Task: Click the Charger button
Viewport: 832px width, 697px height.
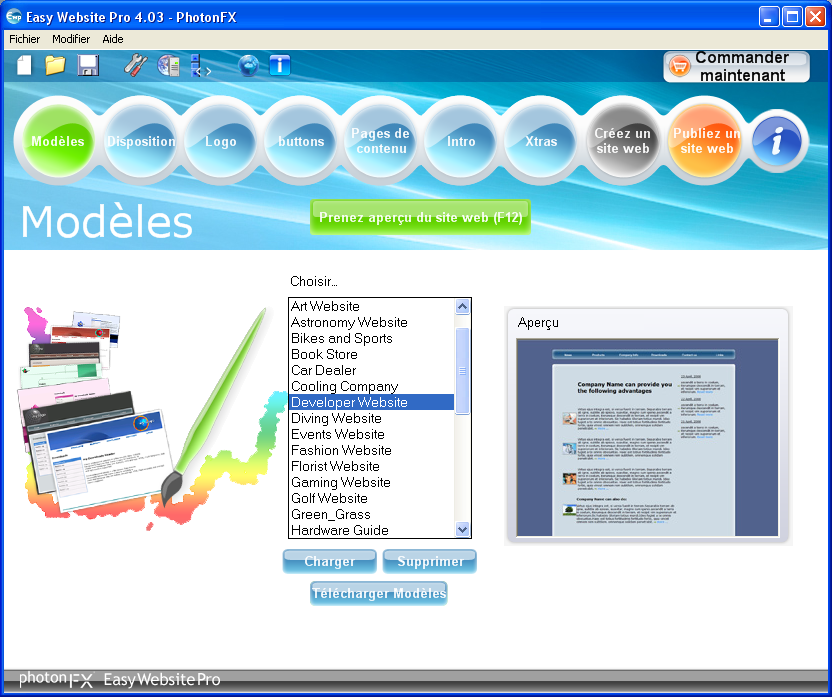Action: point(330,561)
